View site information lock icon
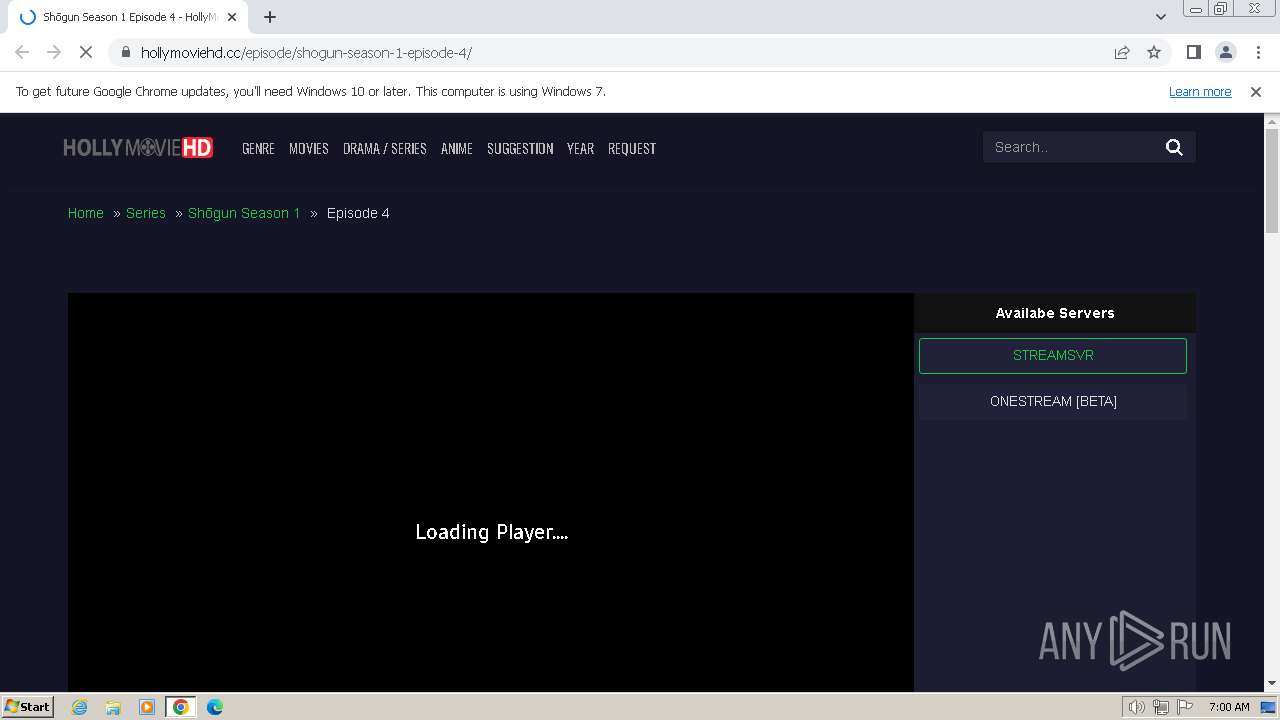 [x=125, y=52]
